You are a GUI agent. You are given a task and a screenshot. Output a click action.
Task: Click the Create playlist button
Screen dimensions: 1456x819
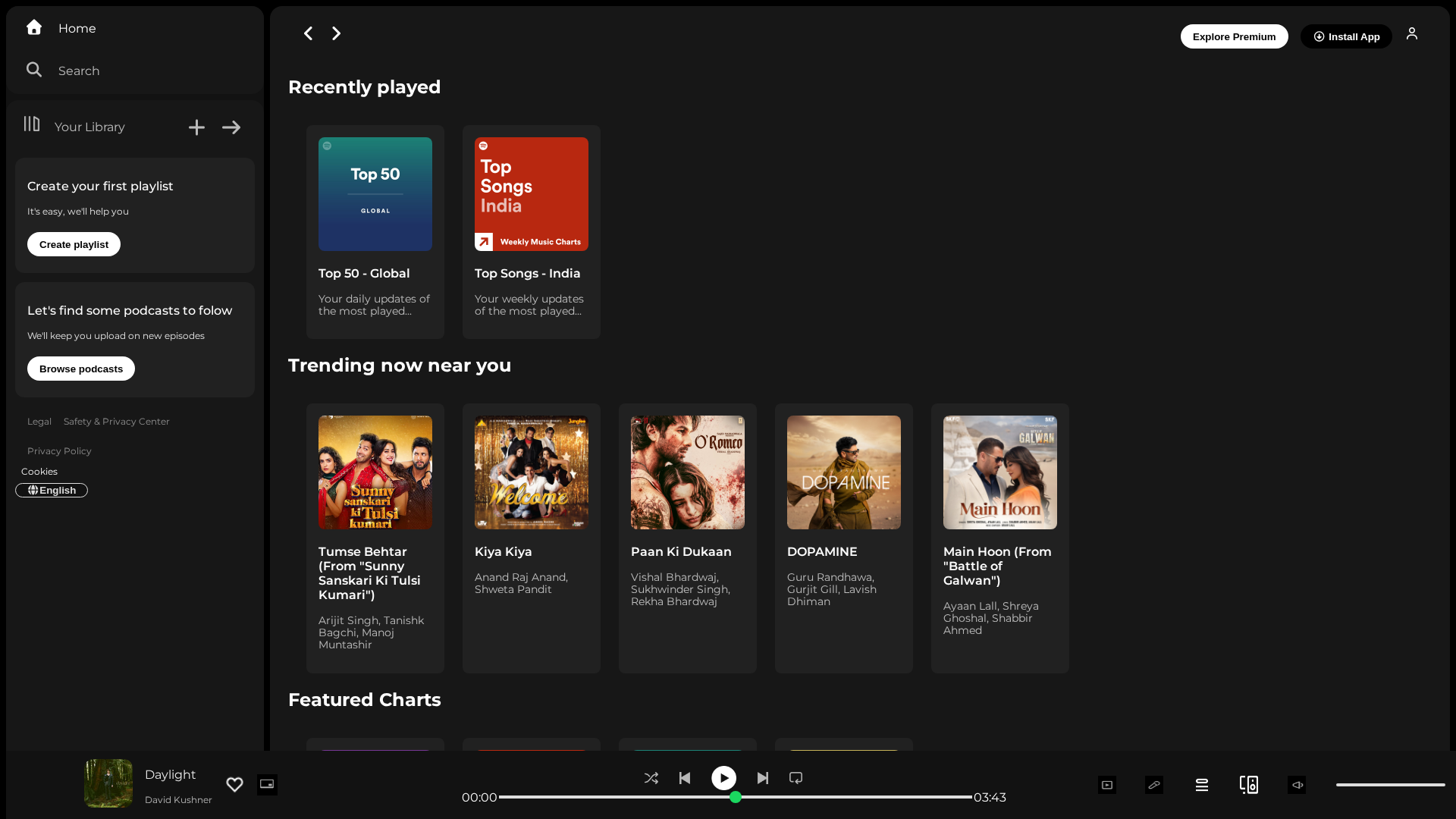coord(74,244)
